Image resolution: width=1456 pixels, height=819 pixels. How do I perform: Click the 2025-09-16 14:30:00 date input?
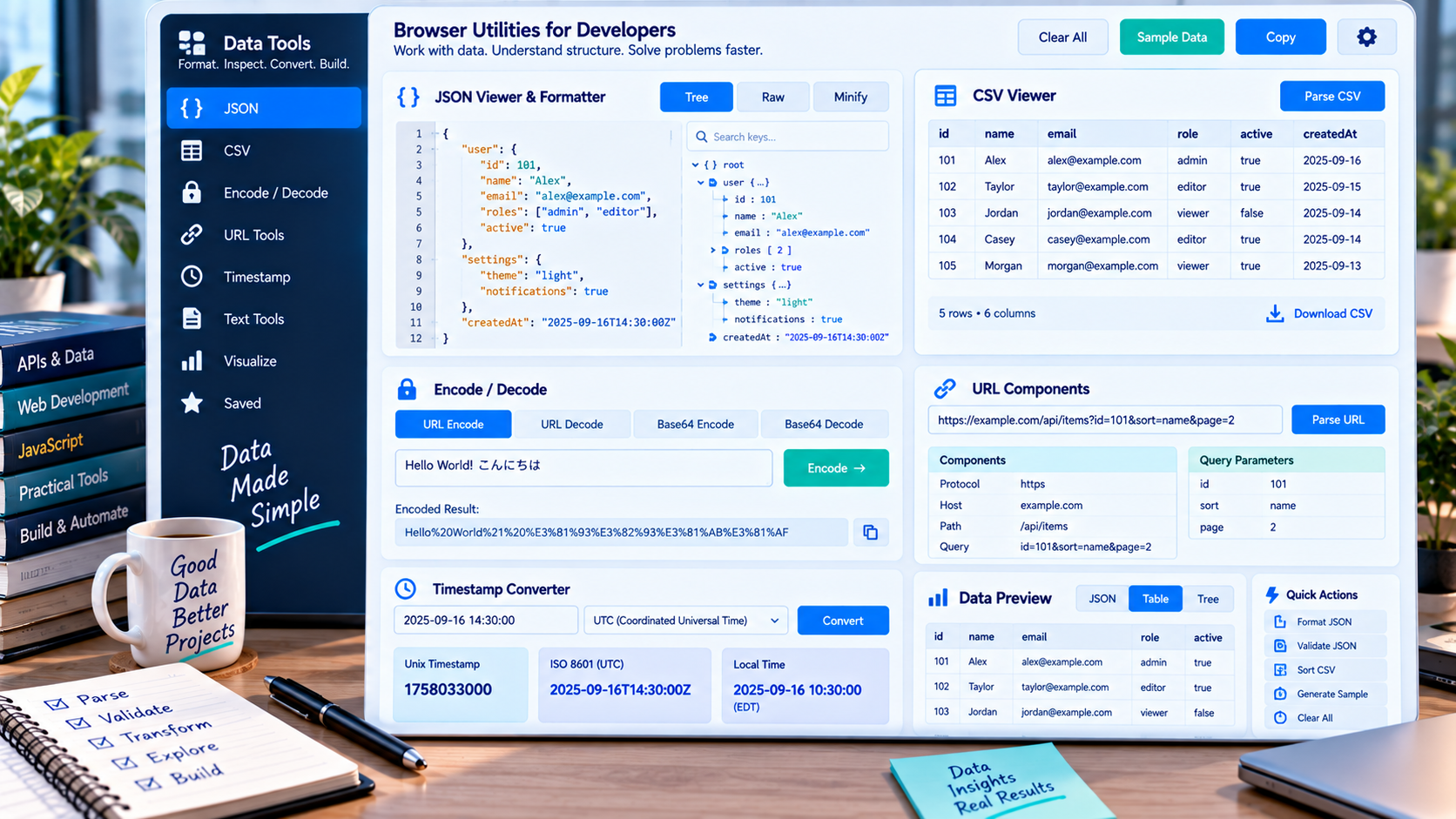point(485,621)
